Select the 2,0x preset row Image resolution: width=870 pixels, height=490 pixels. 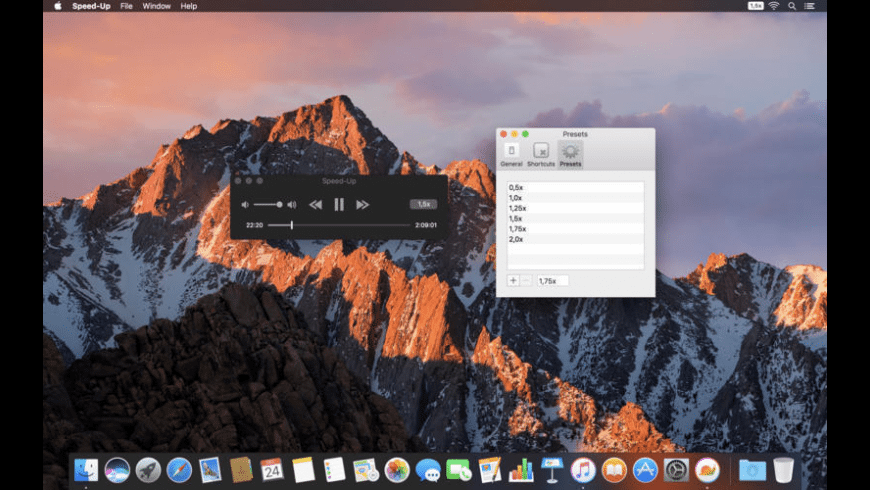pyautogui.click(x=575, y=239)
